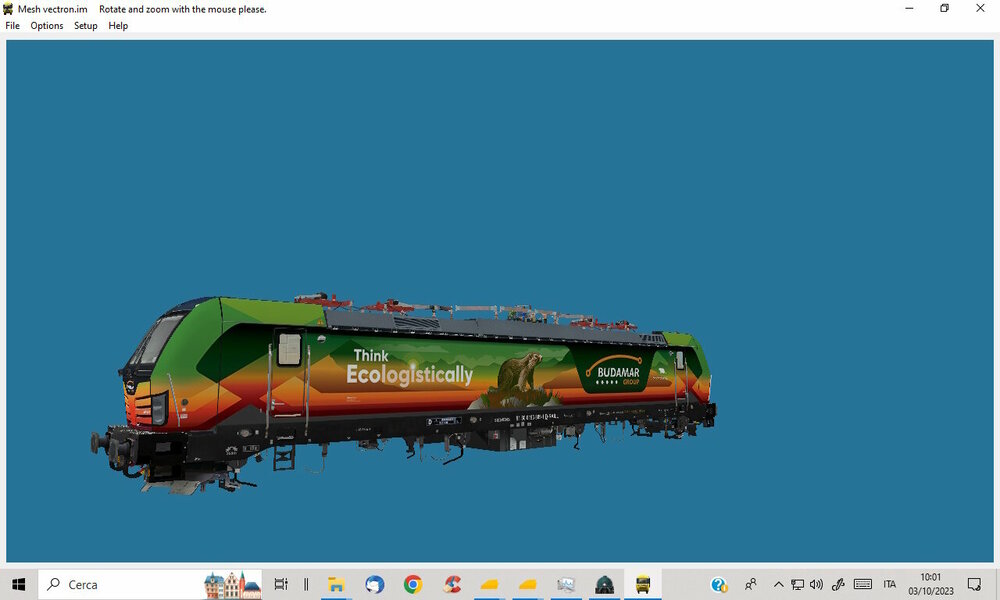Open File Explorer from the taskbar
1000x600 pixels.
click(x=335, y=584)
